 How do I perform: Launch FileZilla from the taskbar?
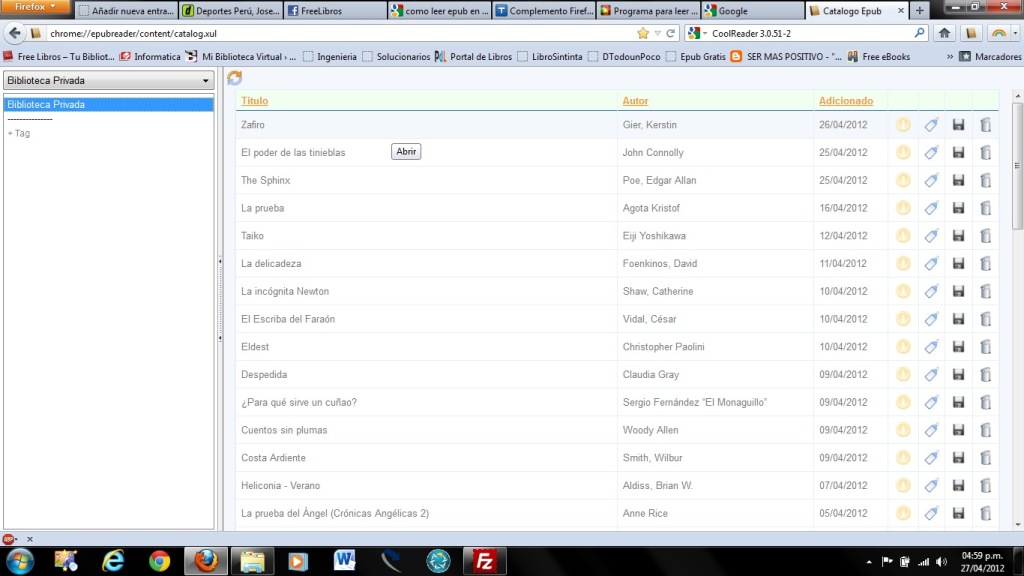point(485,560)
